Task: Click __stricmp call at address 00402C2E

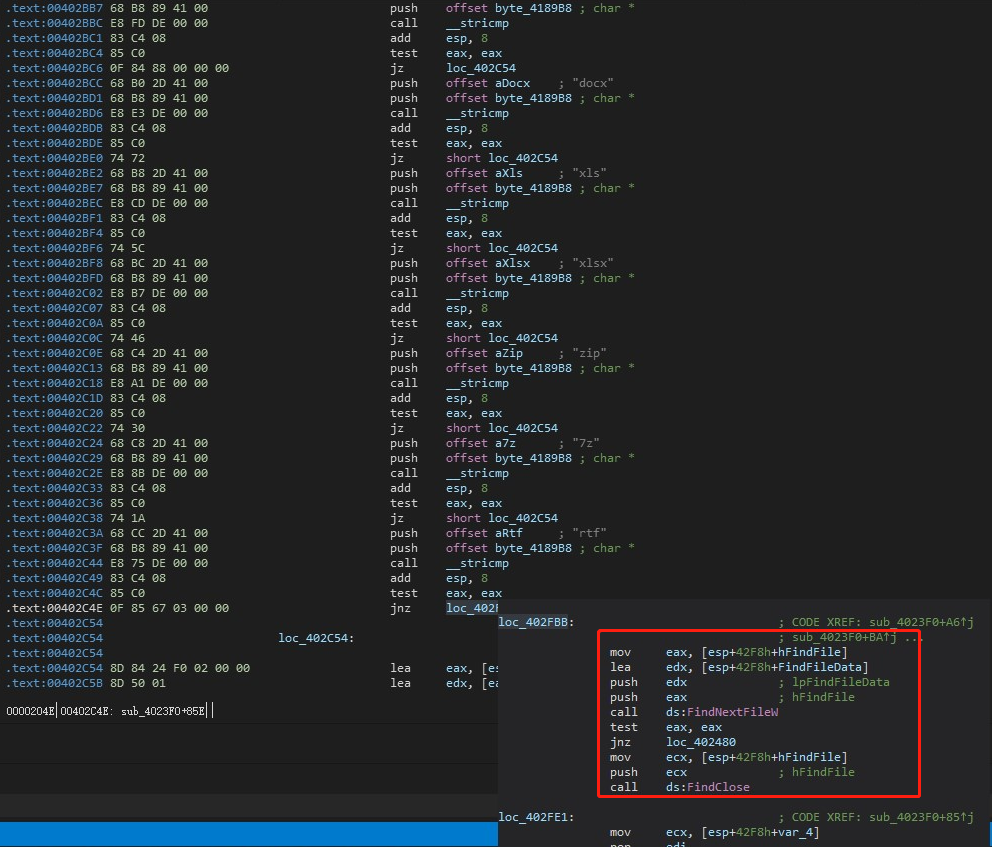Action: coord(477,473)
